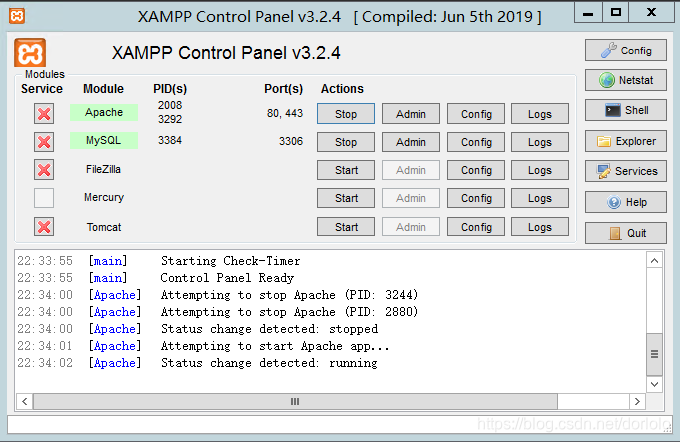Open the Tomcat Config menu

tap(476, 227)
